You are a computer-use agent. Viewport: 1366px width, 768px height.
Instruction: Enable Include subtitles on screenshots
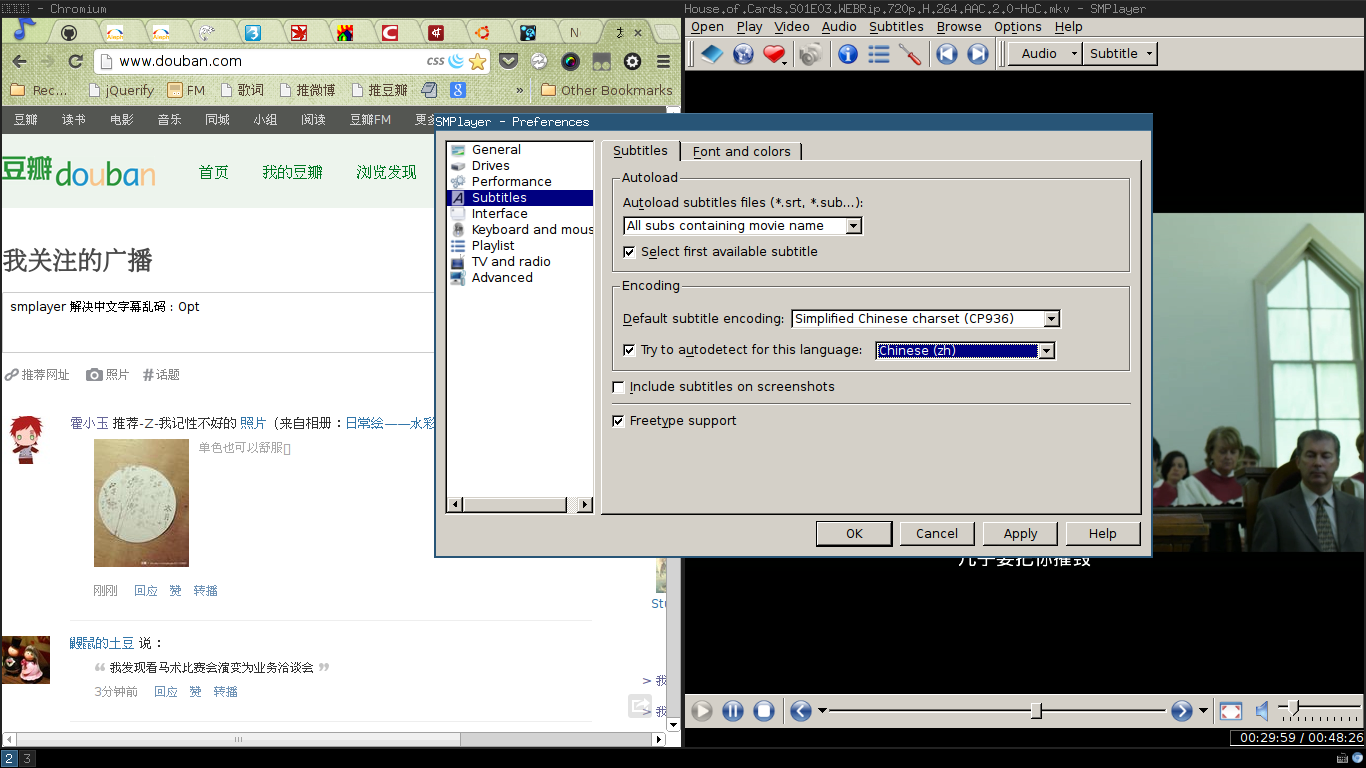pos(619,387)
